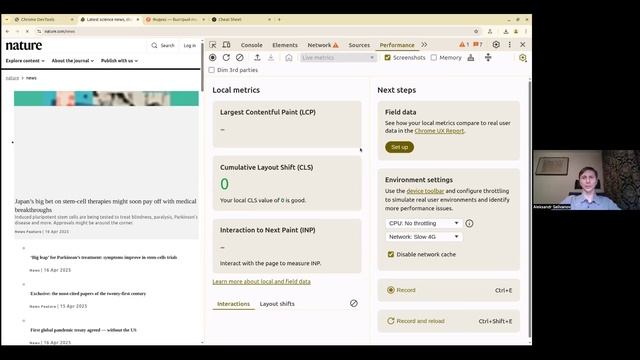Enable the Memory checkbox
Image resolution: width=640 pixels, height=360 pixels.
click(x=434, y=58)
